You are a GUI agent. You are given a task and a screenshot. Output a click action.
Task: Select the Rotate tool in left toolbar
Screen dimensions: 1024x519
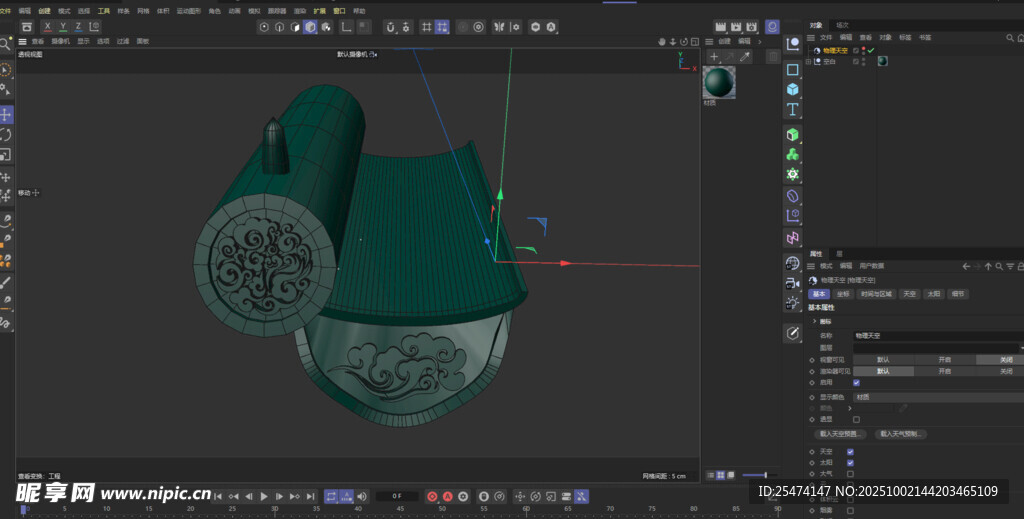[6, 134]
